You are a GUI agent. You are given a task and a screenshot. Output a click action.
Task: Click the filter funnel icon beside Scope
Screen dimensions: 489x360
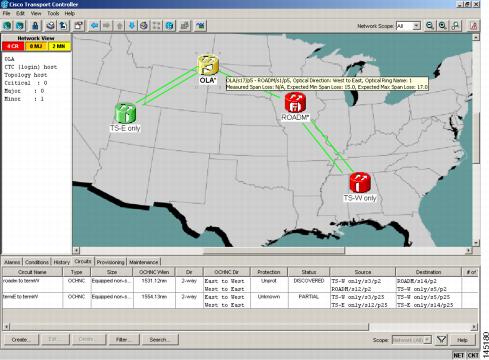[441, 340]
